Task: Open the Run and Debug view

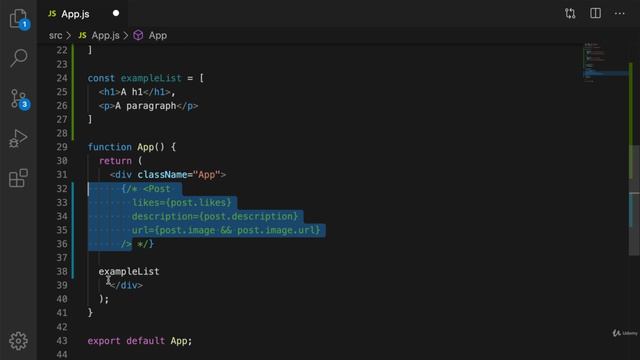Action: 18,138
